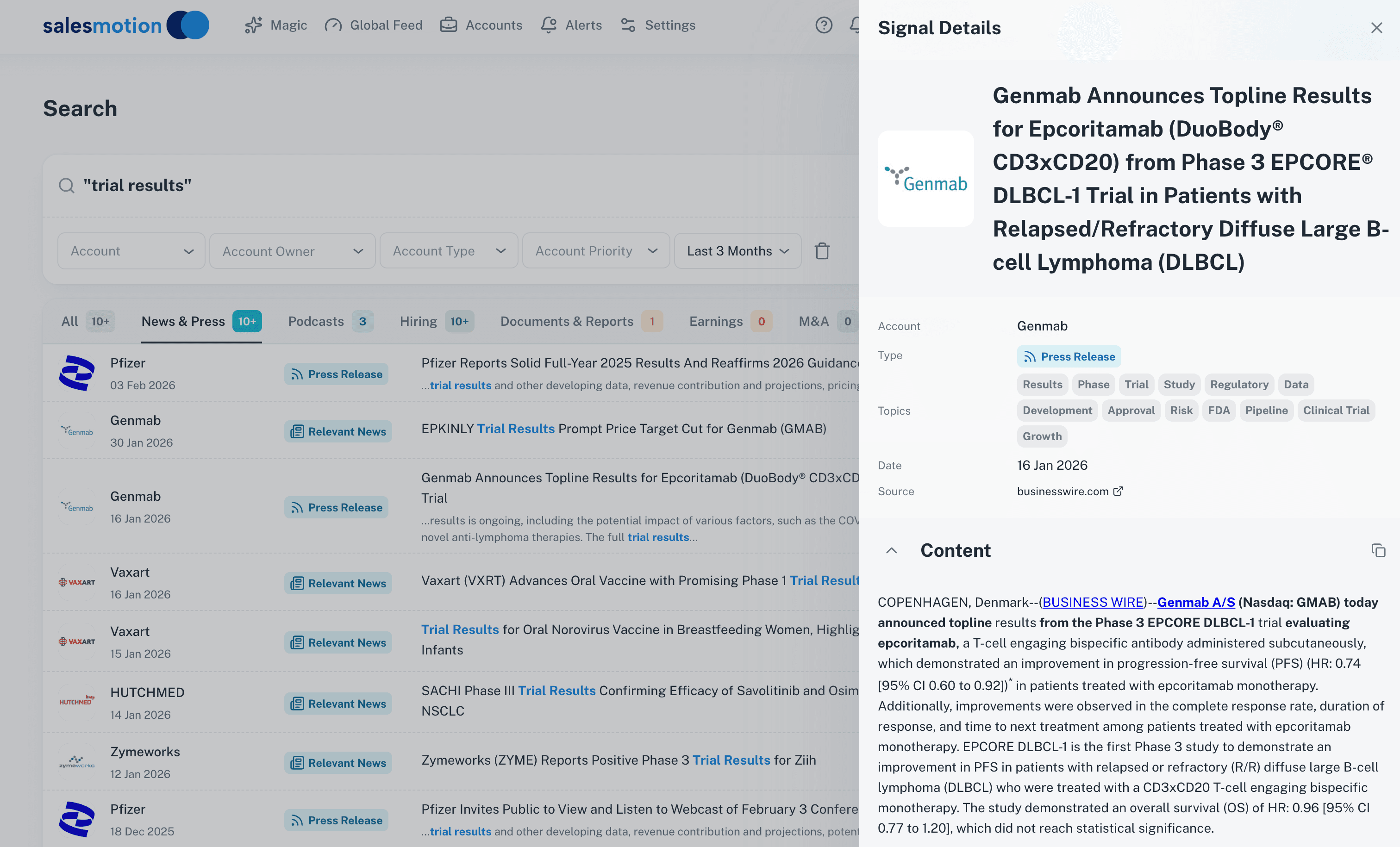
Task: Open Zymeworks Phase 3 Trial Results headline
Action: [618, 760]
